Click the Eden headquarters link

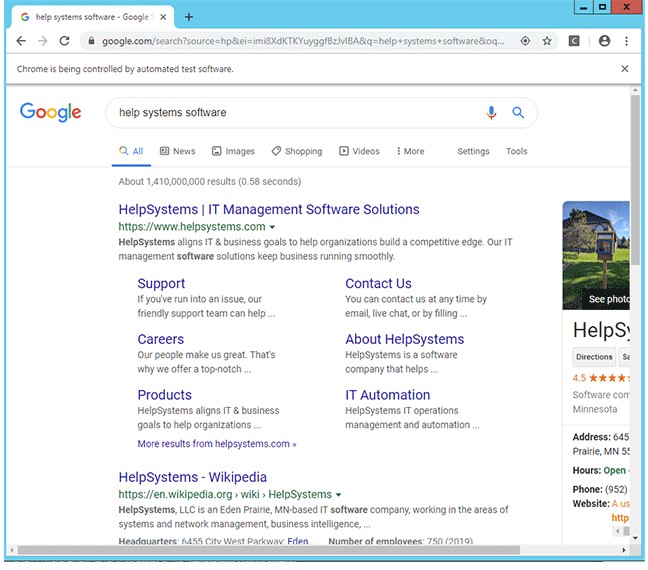(x=298, y=541)
